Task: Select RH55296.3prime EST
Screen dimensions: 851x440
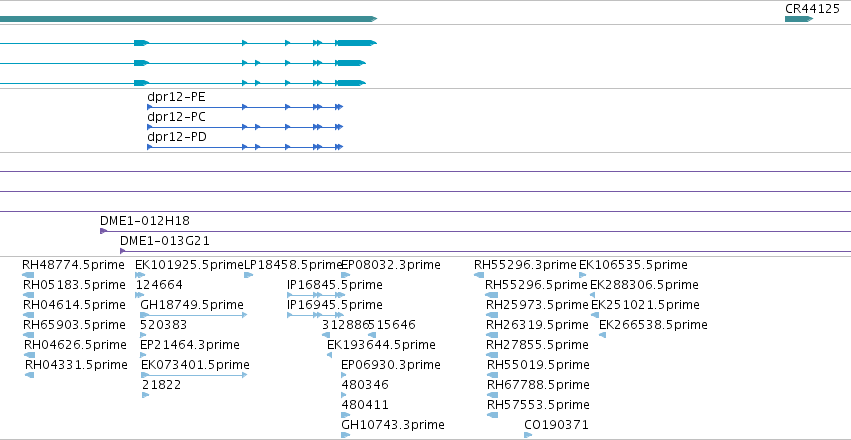Action: tap(525, 265)
